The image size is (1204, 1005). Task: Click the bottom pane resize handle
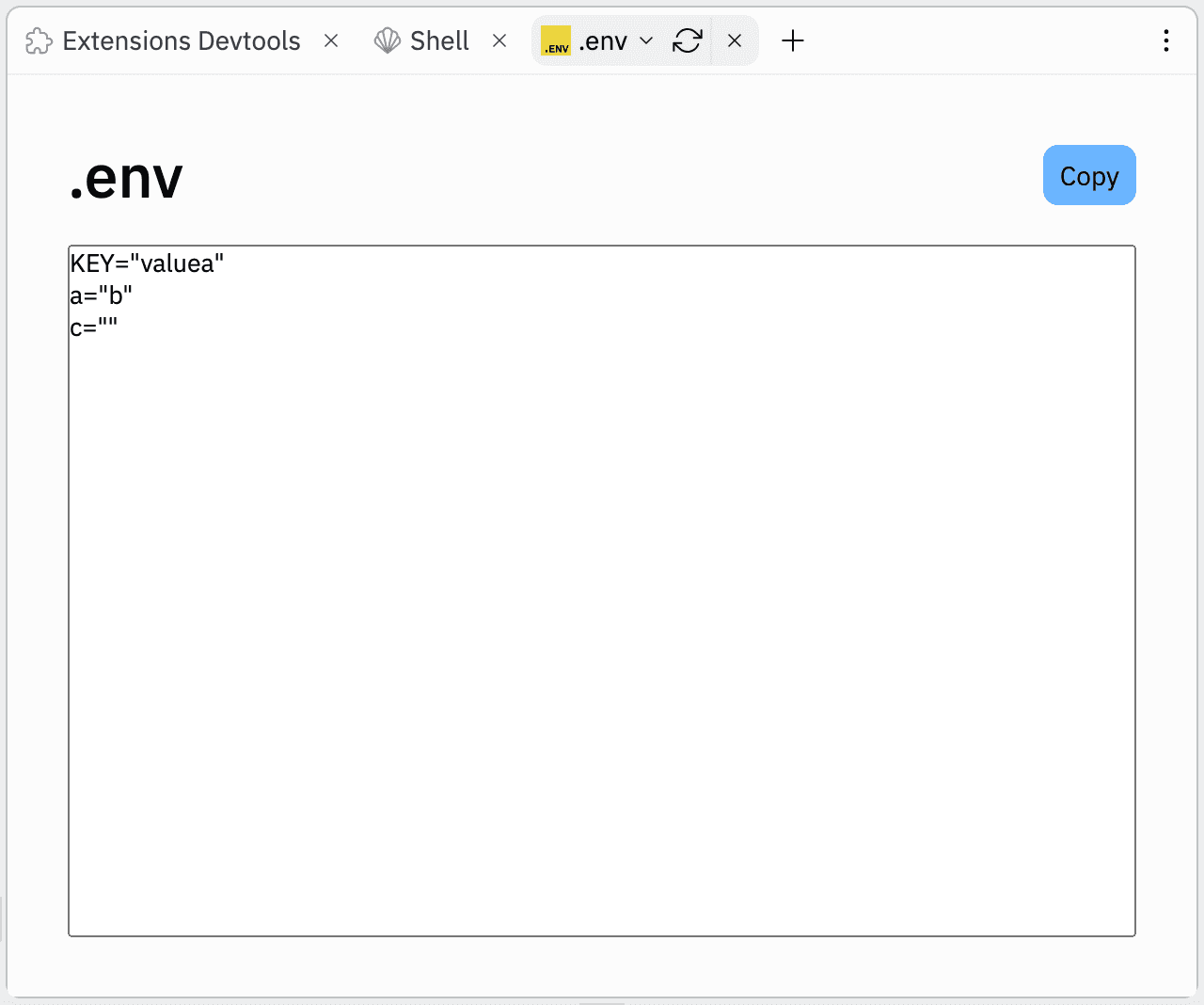[x=602, y=1001]
